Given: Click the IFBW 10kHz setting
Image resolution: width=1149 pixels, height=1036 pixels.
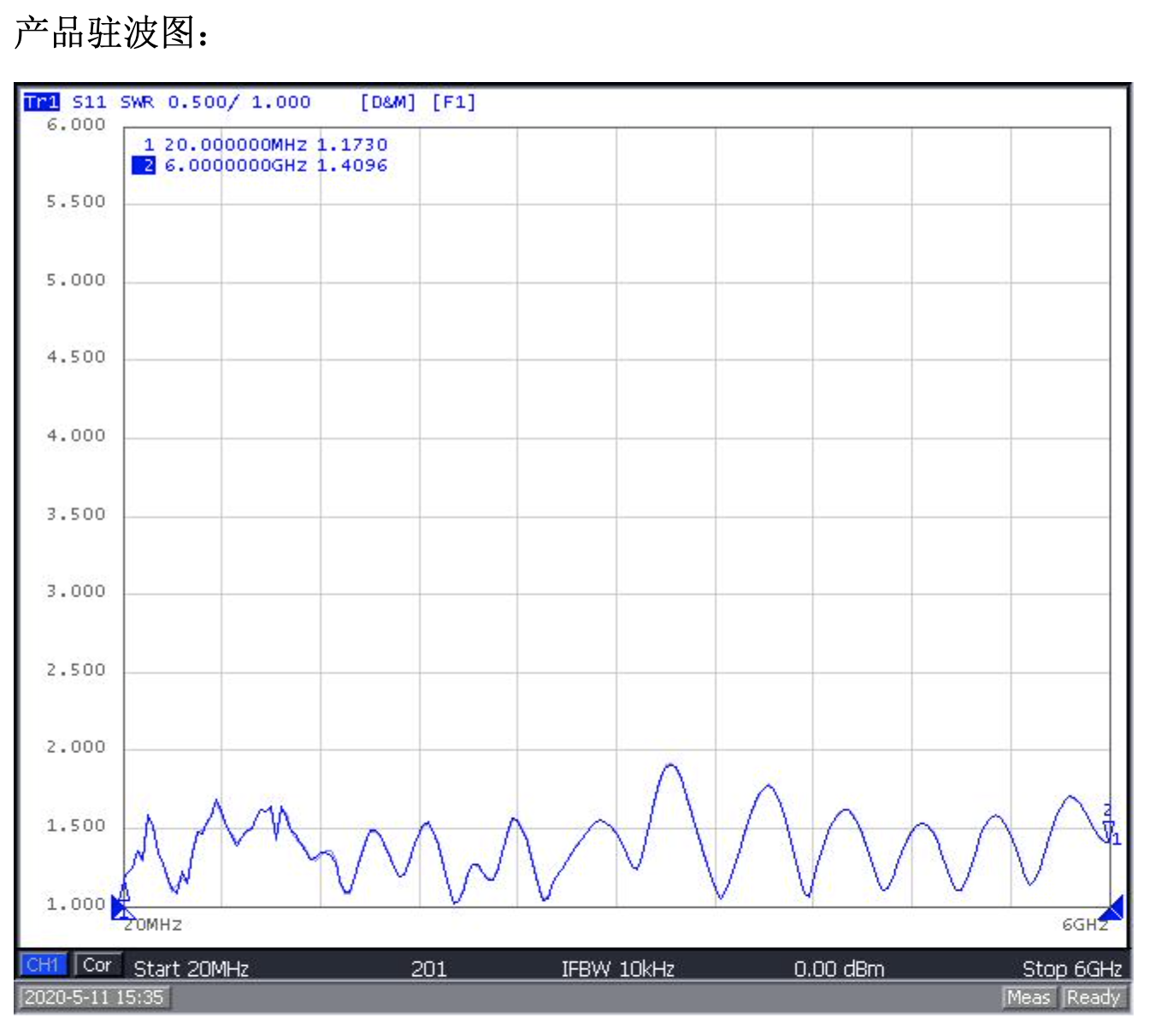Looking at the screenshot, I should [617, 968].
